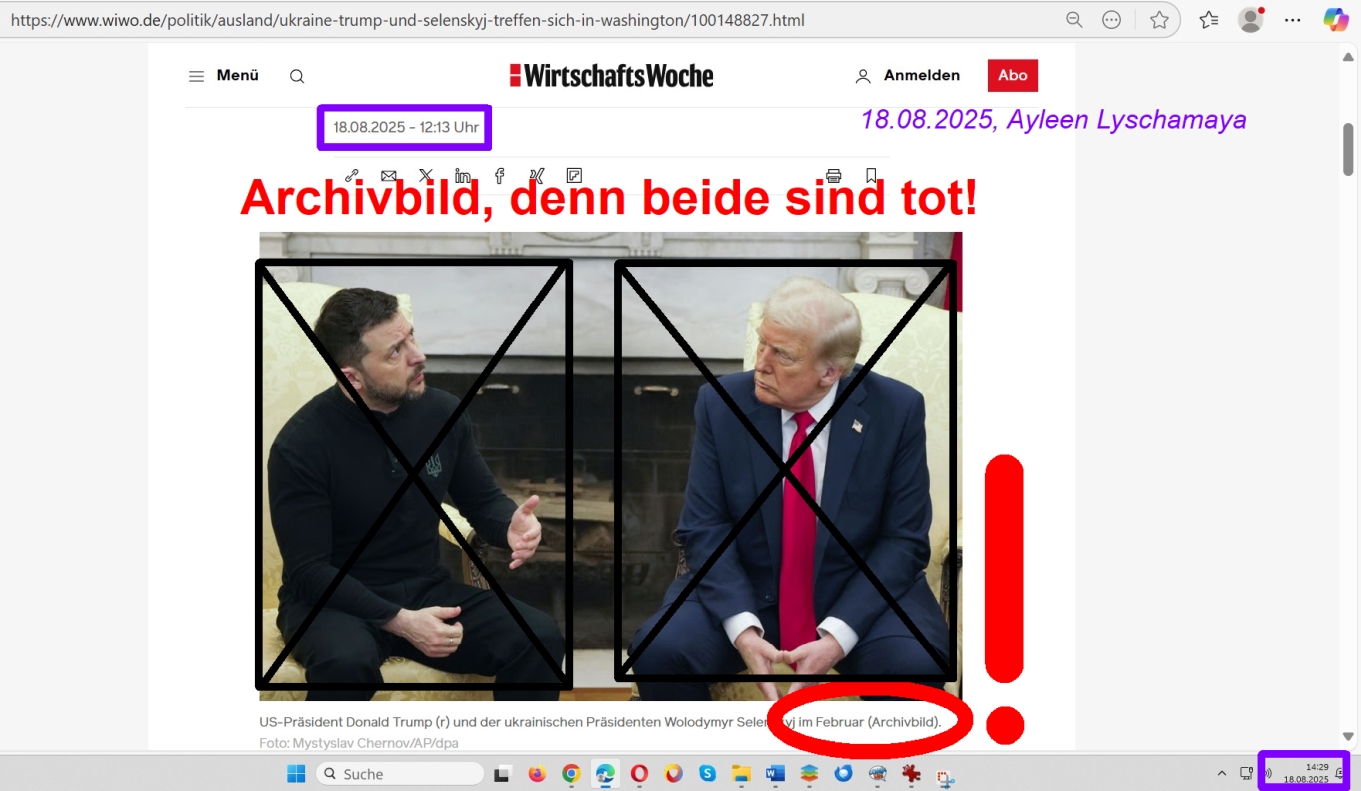Share article on Xing
1361x791 pixels.
pos(537,176)
